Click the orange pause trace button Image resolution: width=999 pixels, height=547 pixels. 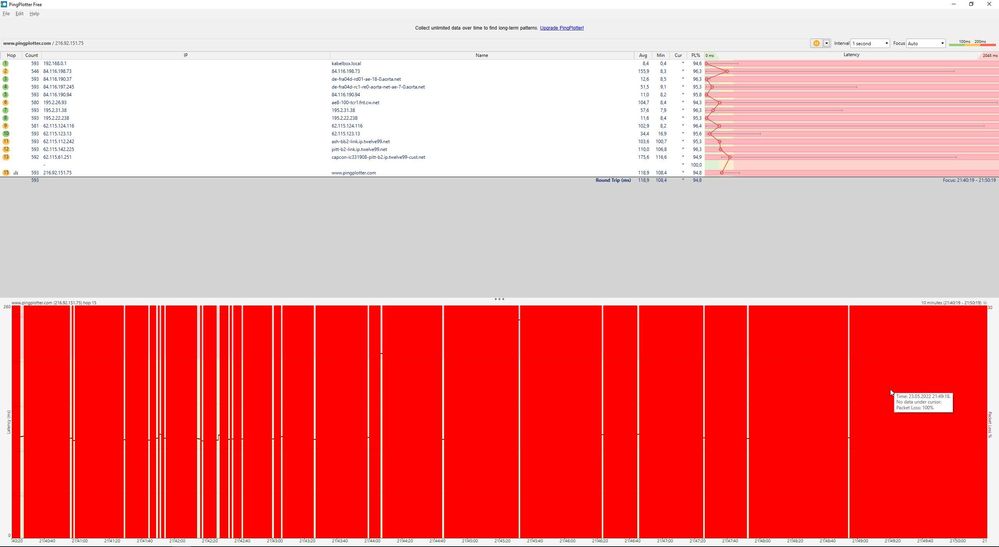(816, 43)
